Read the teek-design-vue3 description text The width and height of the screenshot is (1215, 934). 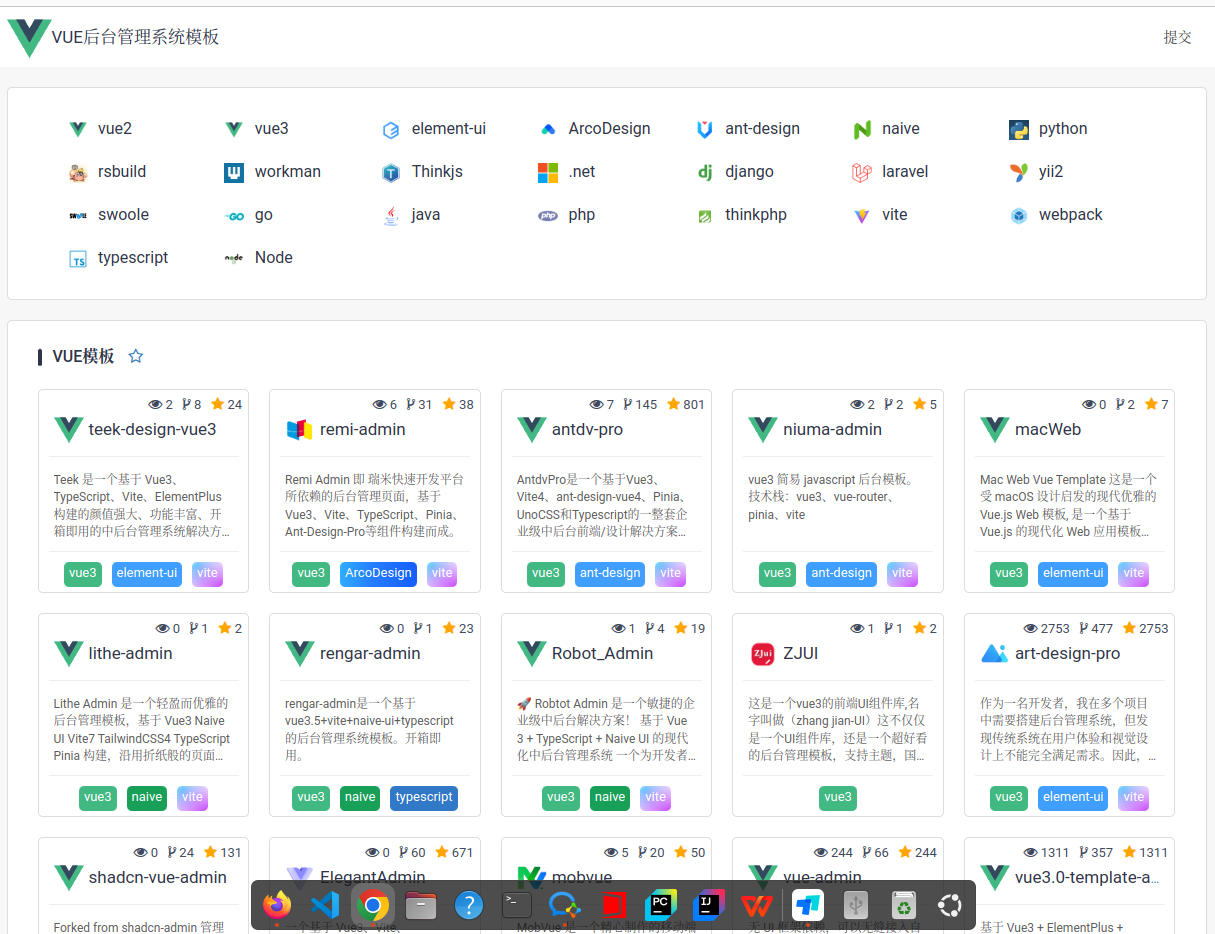[x=142, y=506]
